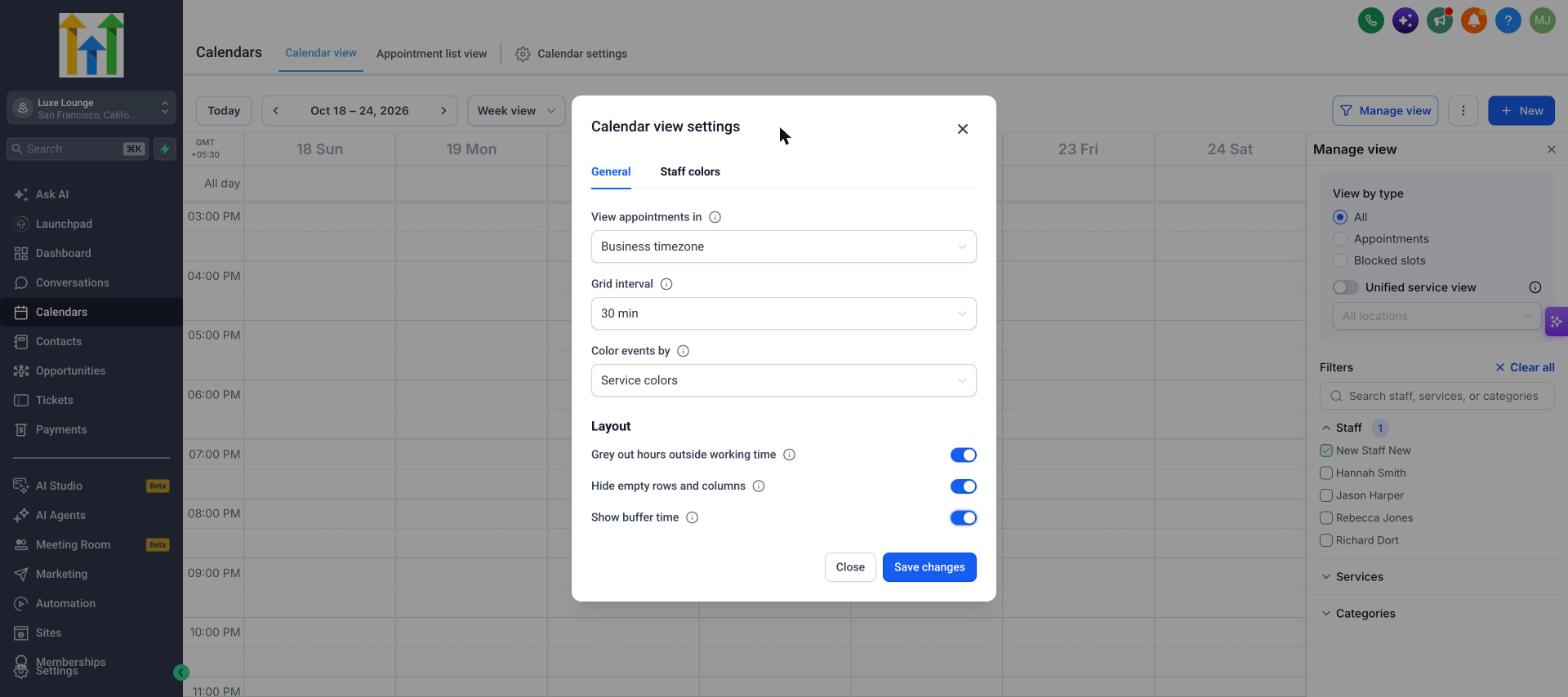
Task: Open the purple AI sparkle icon
Action: coord(1405,20)
